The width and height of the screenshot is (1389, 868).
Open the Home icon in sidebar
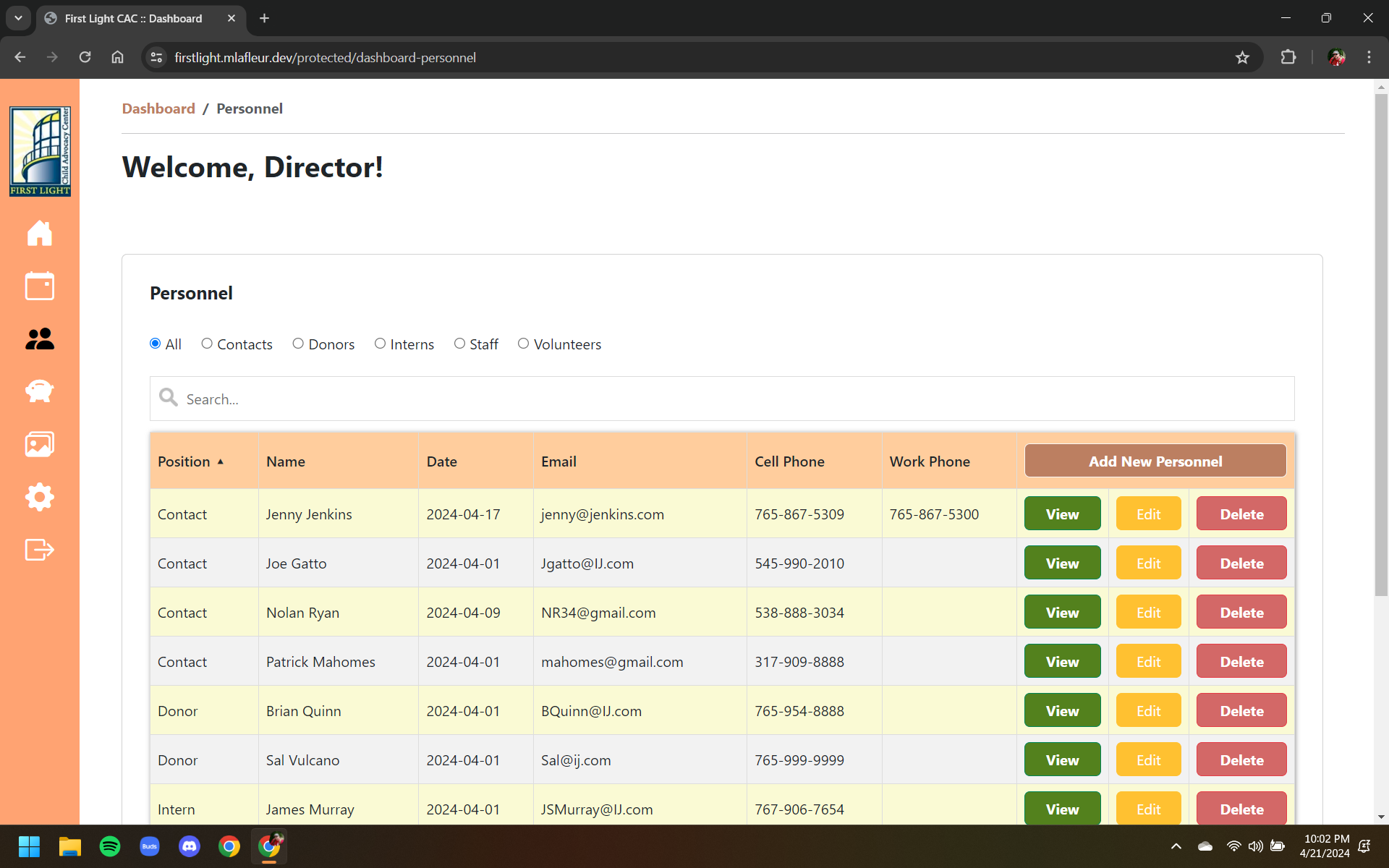(40, 233)
